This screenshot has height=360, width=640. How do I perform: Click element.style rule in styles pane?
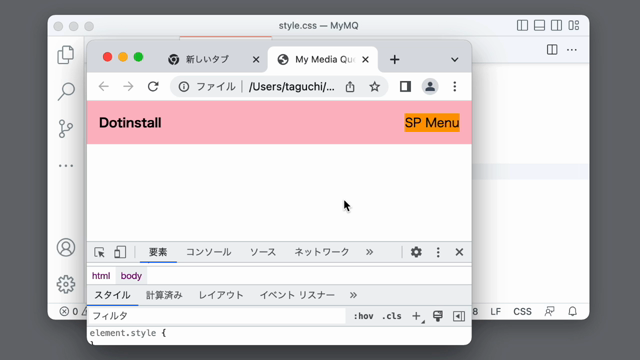[128, 333]
